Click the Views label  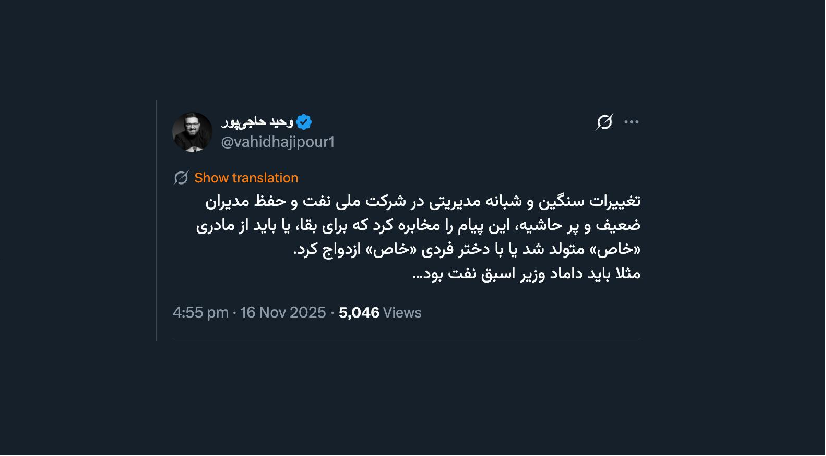[x=402, y=313]
